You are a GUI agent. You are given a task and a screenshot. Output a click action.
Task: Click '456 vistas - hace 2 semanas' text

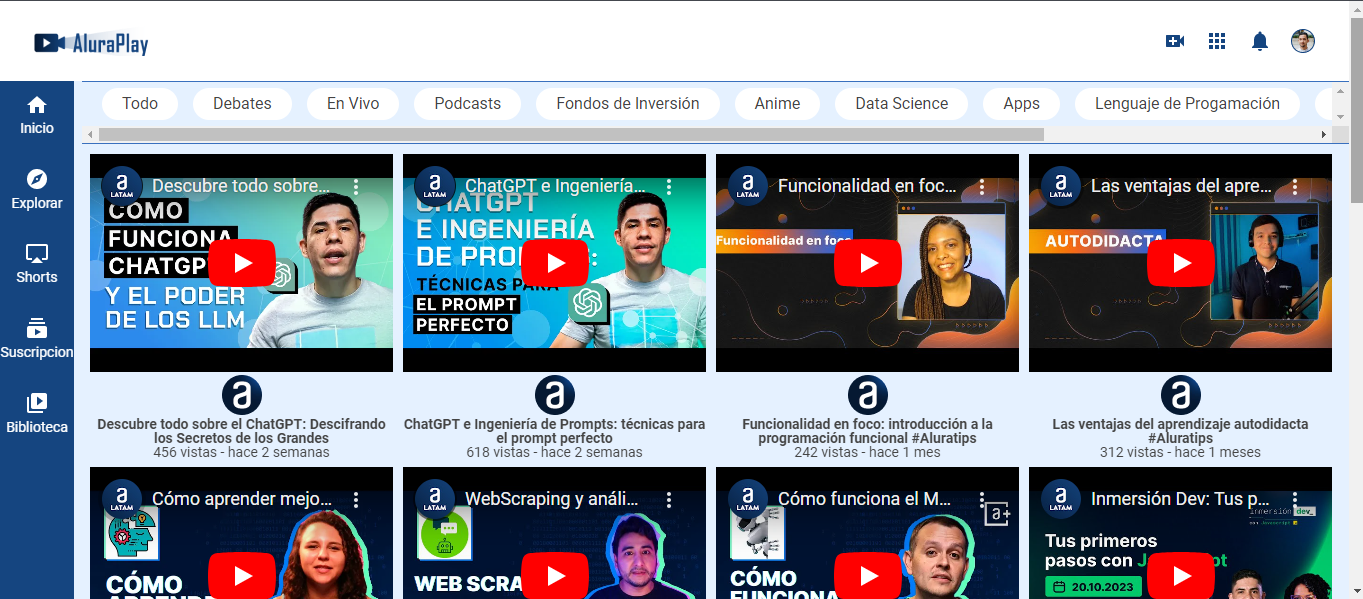[242, 452]
